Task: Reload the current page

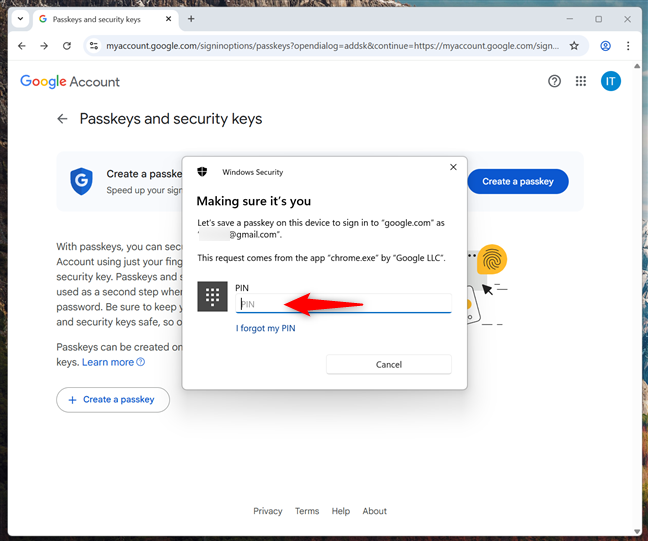Action: pos(67,46)
